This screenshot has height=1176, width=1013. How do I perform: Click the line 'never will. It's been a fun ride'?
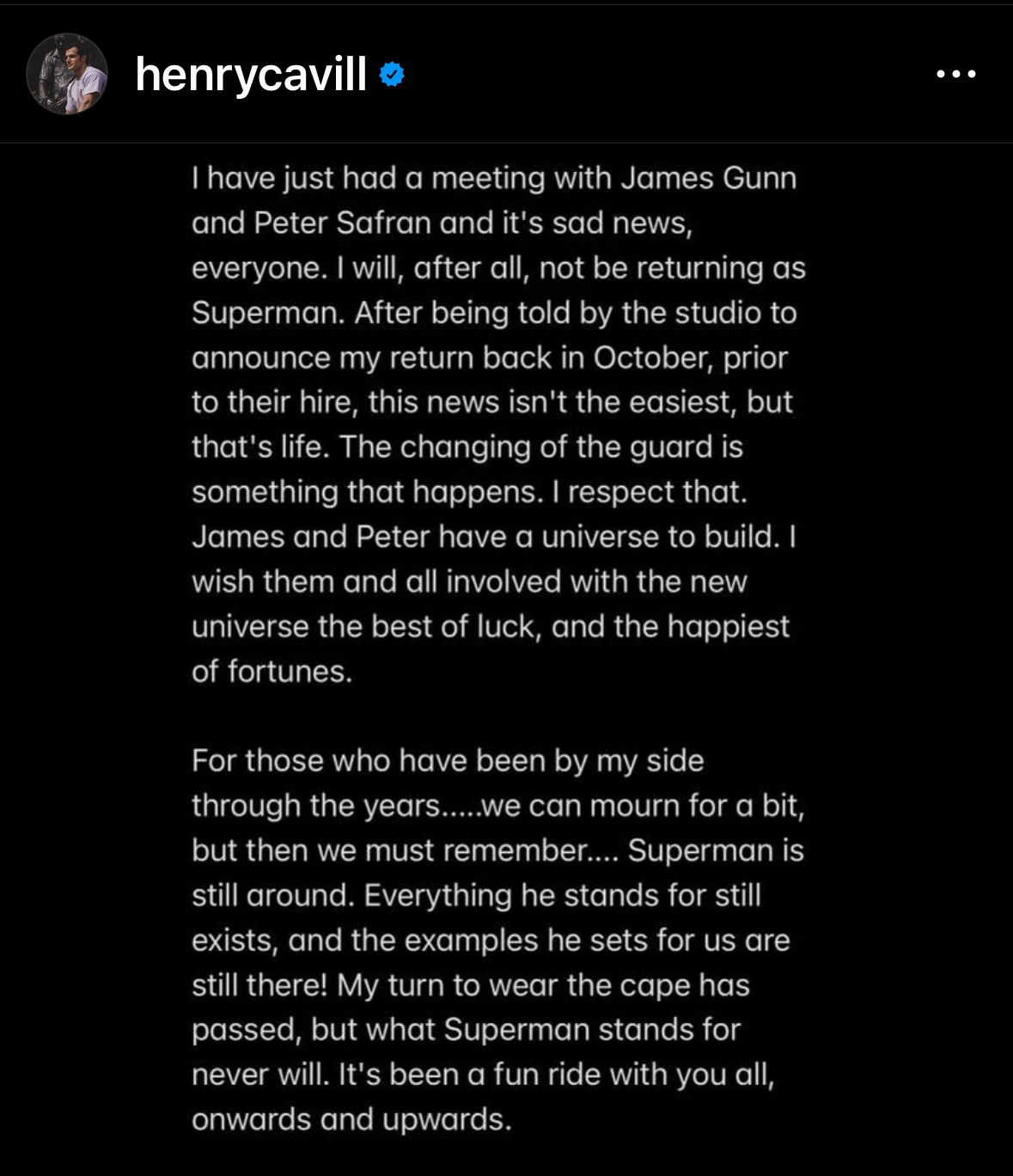tap(483, 1075)
